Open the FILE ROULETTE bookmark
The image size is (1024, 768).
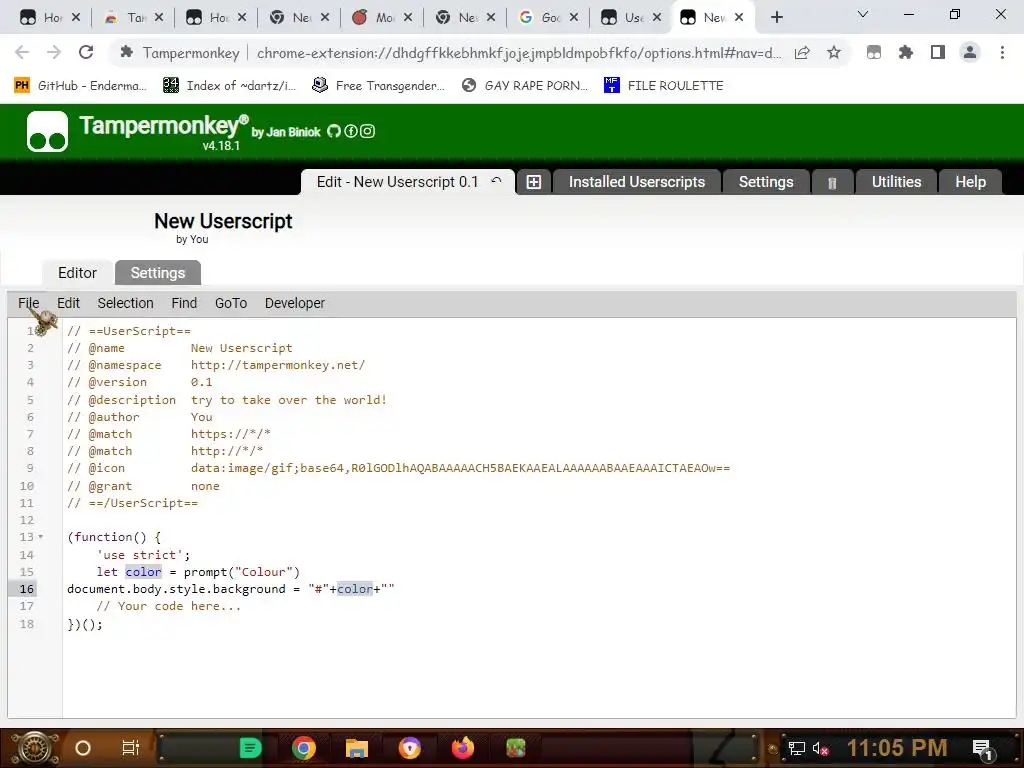664,86
